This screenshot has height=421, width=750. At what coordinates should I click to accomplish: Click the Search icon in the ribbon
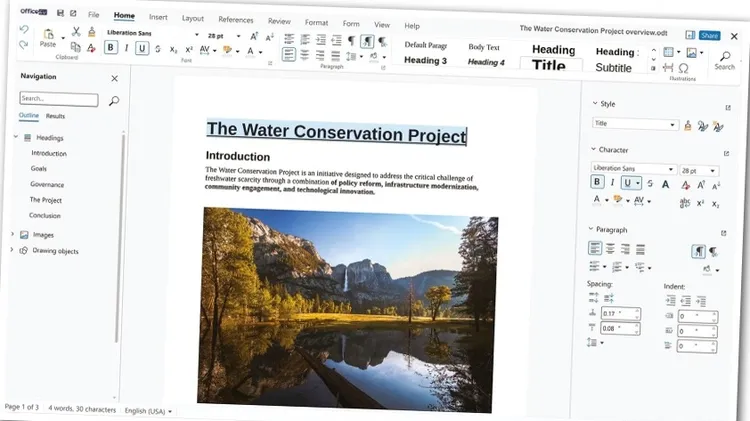coord(725,60)
